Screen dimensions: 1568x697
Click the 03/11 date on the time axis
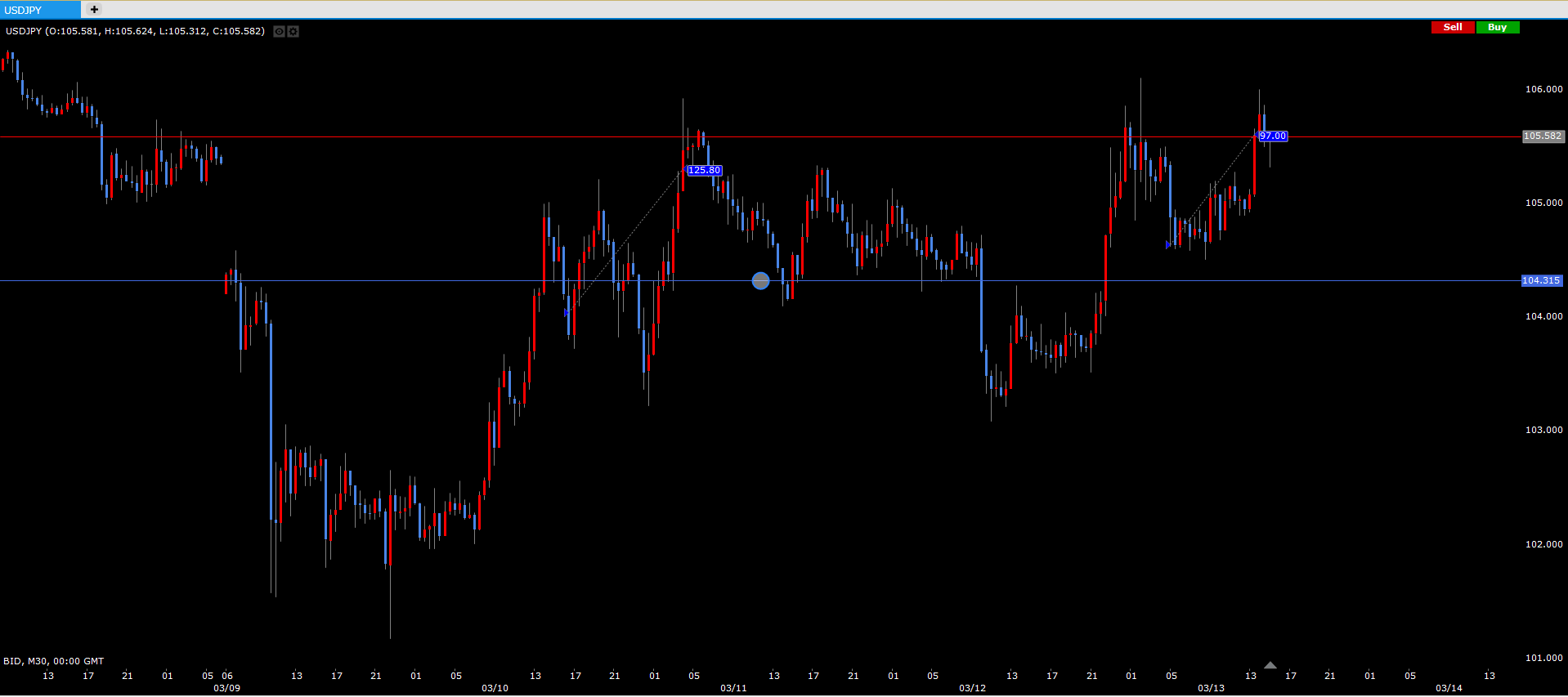click(733, 688)
